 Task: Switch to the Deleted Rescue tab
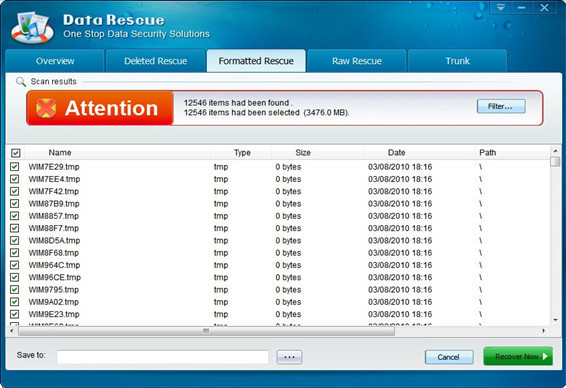point(156,61)
